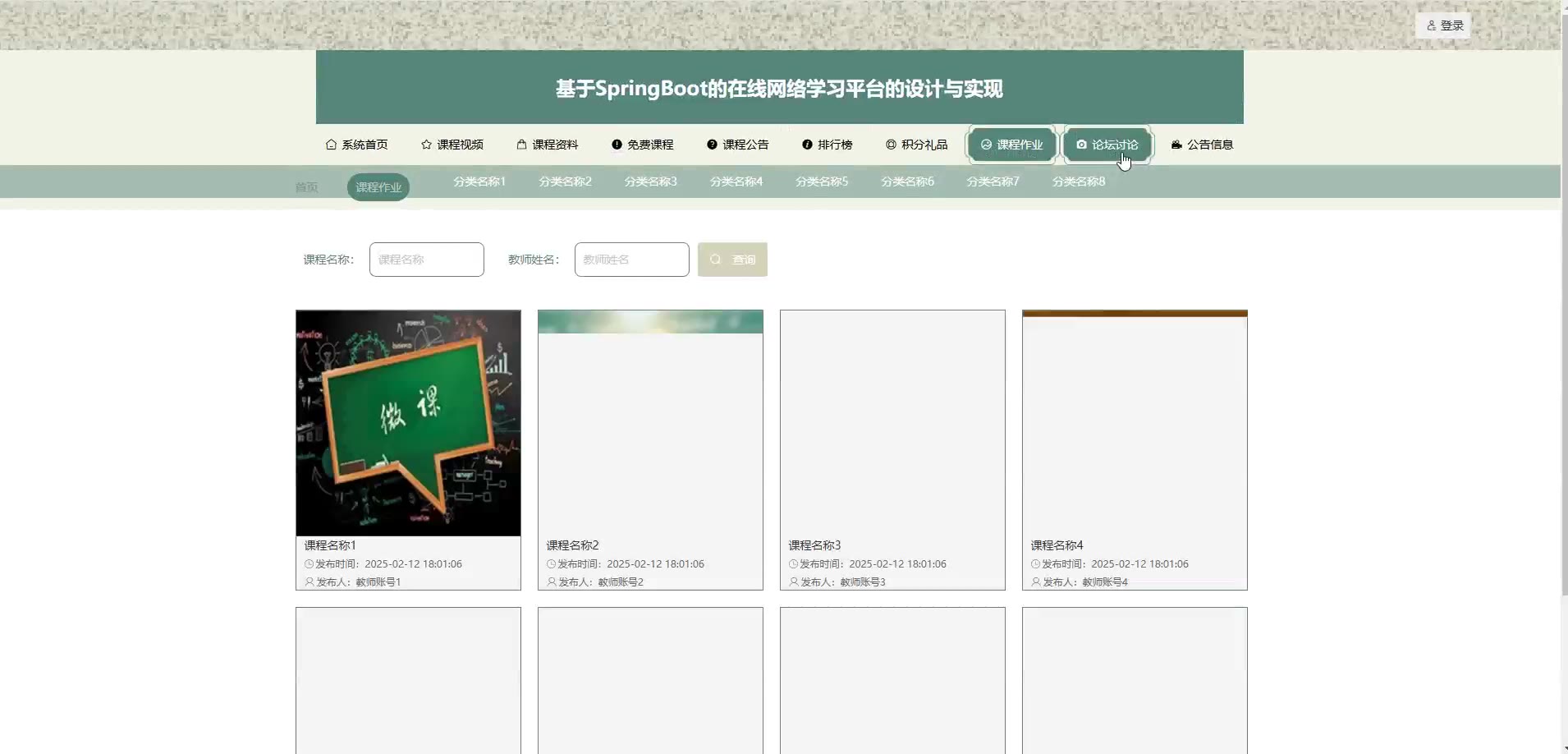Viewport: 1568px width, 754px height.
Task: Focus the 教师姓名 input field
Action: [631, 260]
